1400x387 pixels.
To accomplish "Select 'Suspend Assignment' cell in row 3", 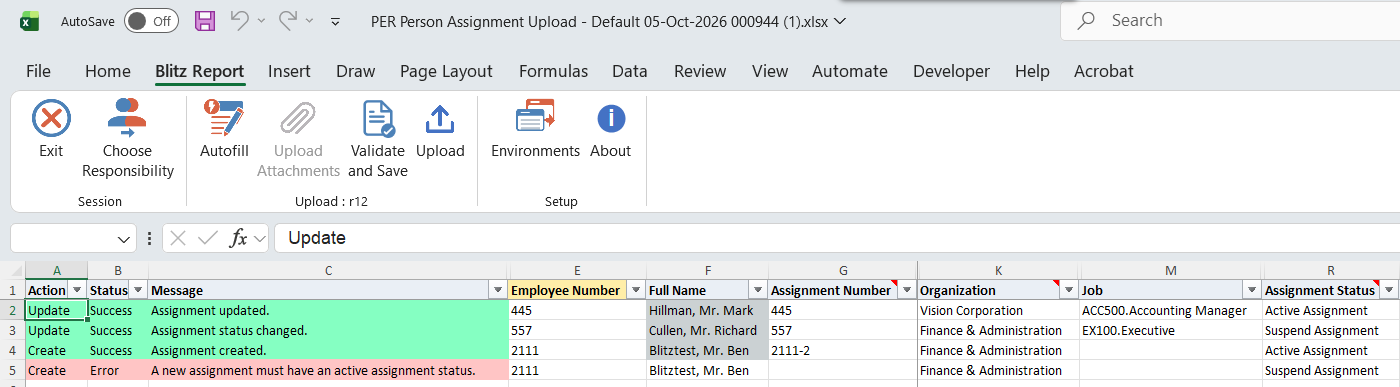I will point(1330,330).
